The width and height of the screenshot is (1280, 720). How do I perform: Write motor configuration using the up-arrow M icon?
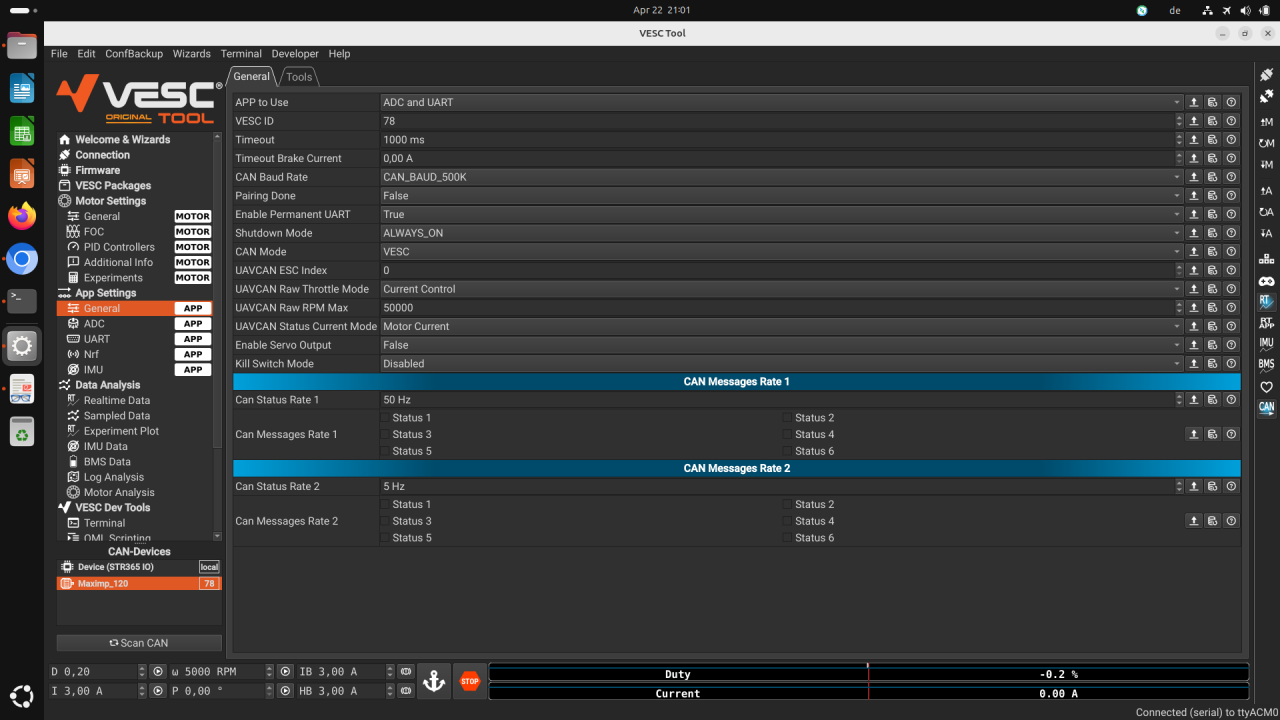1266,120
